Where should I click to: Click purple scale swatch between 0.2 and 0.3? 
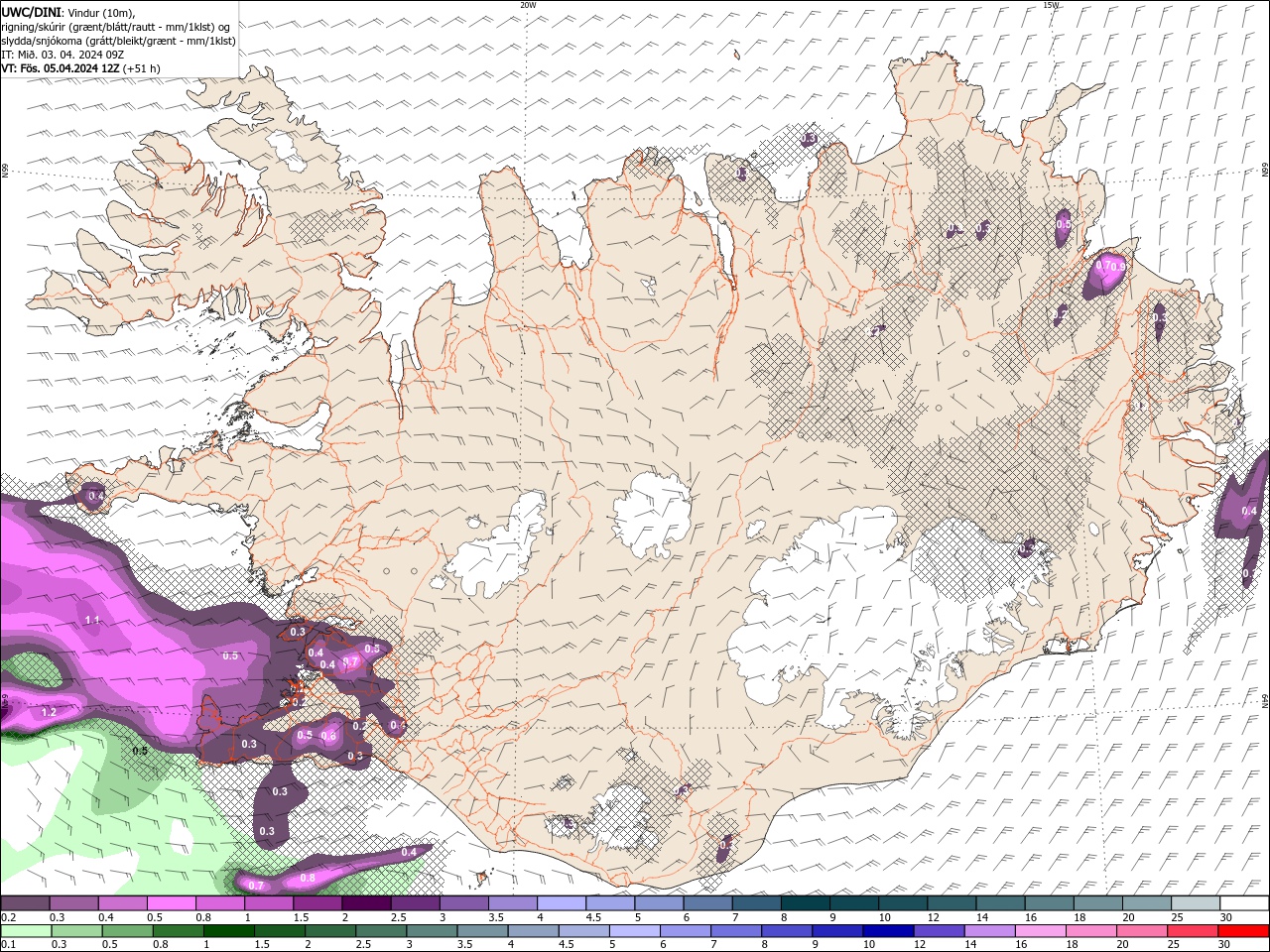pyautogui.click(x=26, y=903)
